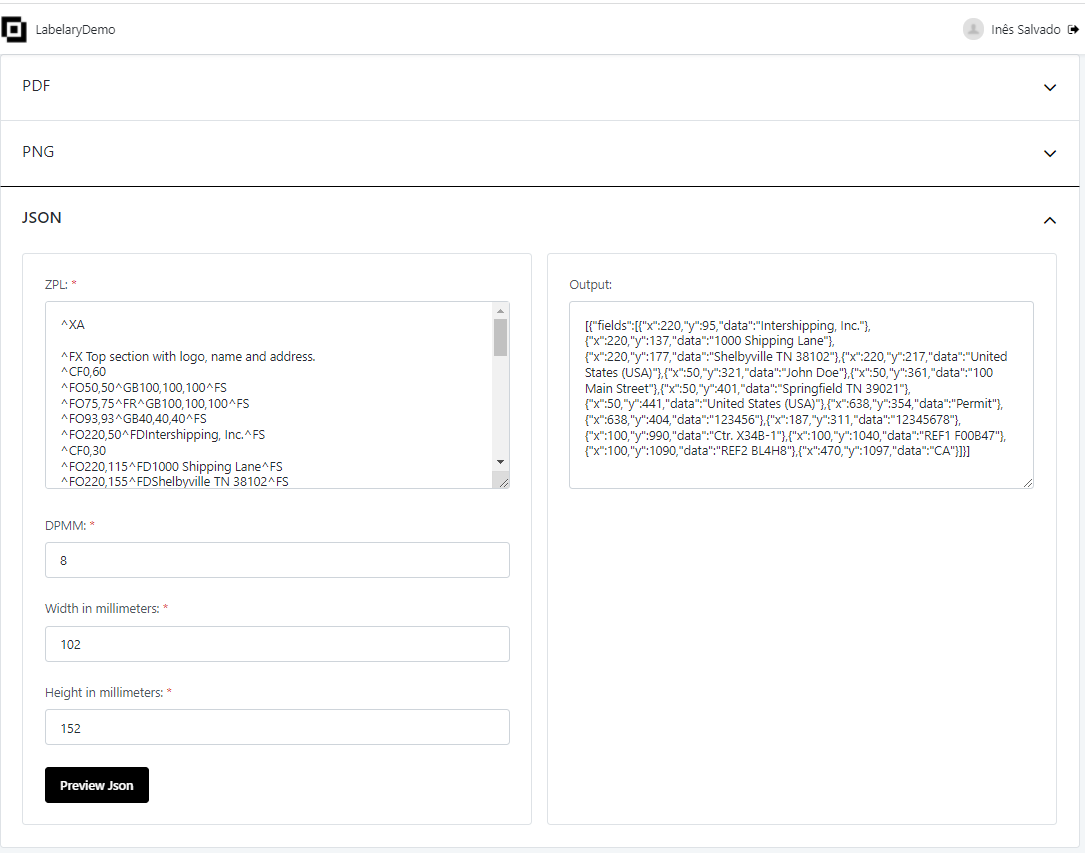This screenshot has width=1085, height=853.
Task: Click the Inês Salvado username
Action: click(1025, 30)
